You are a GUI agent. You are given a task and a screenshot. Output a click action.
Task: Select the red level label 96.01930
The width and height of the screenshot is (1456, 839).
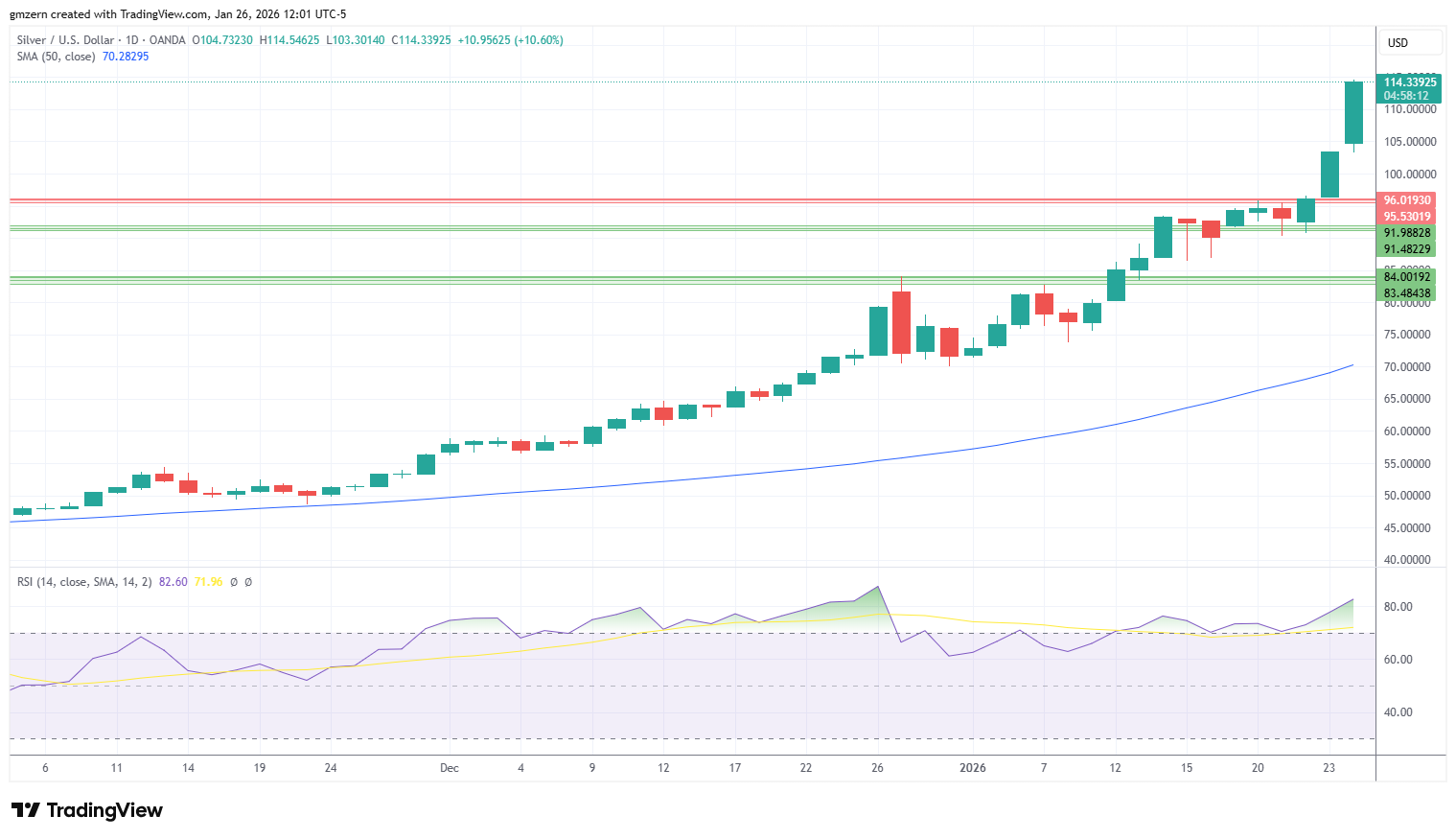pos(1407,200)
